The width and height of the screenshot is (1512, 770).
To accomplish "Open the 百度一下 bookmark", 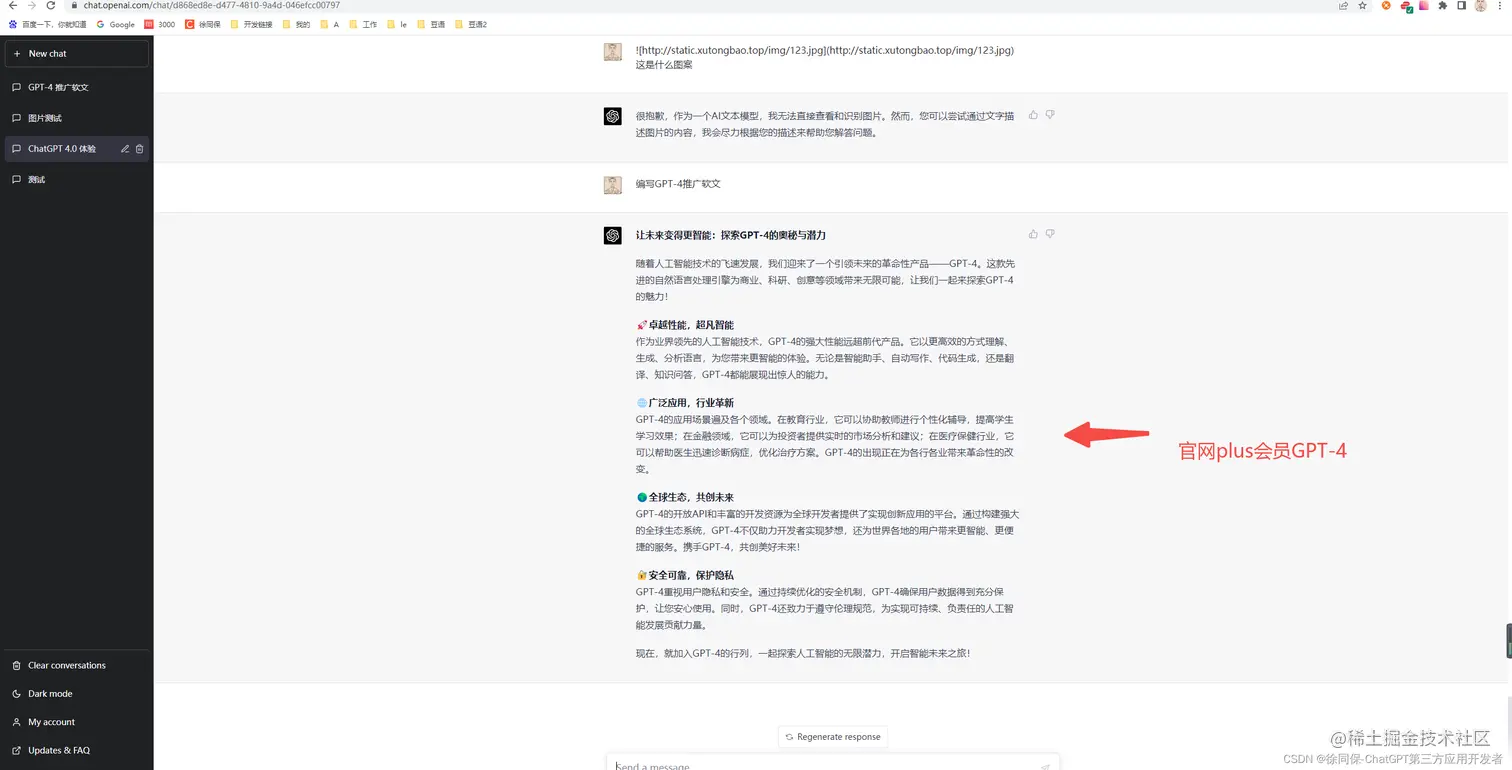I will coord(48,24).
